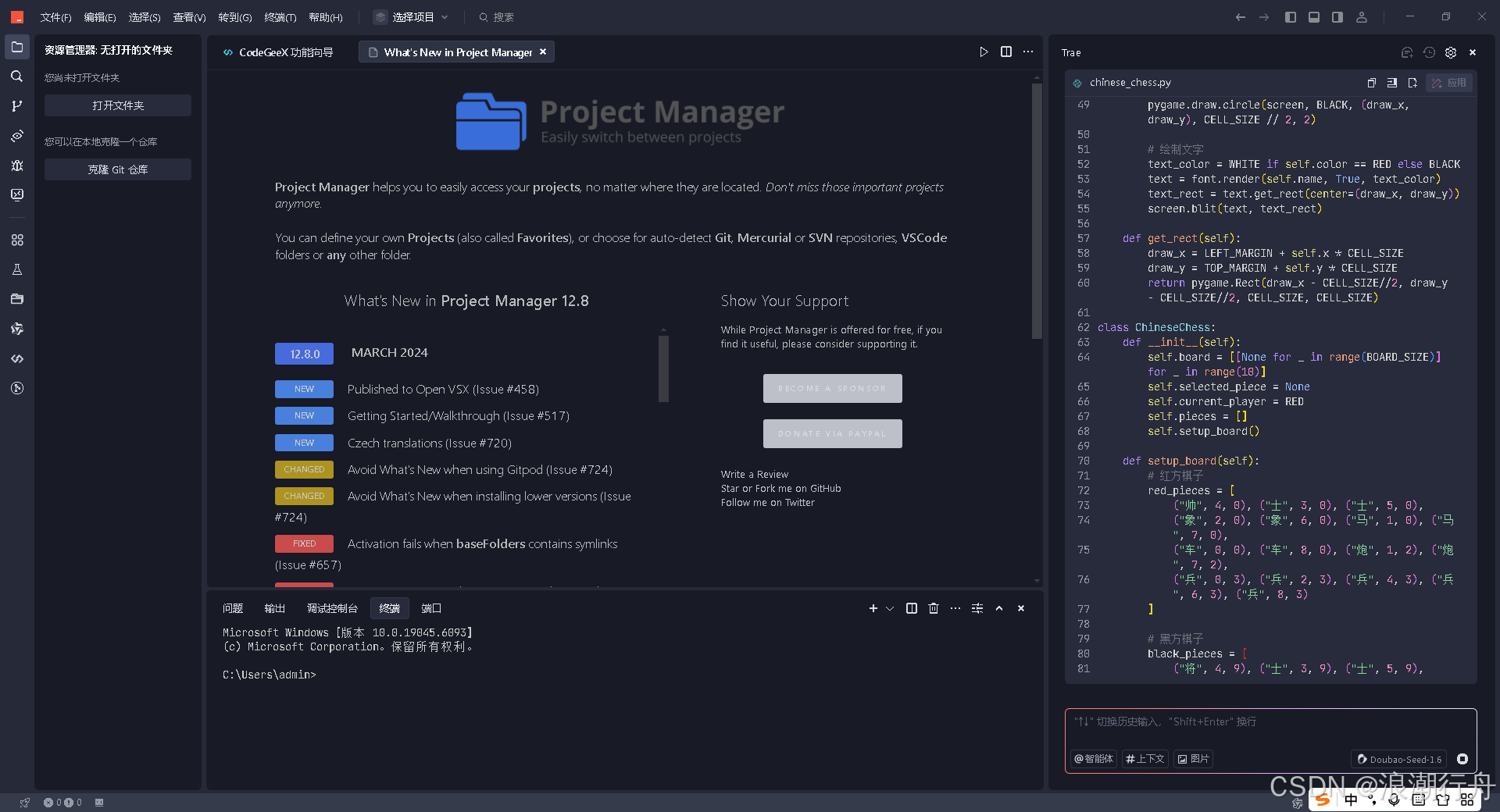The height and width of the screenshot is (812, 1500).
Task: Open the Search view in activity bar
Action: [17, 77]
